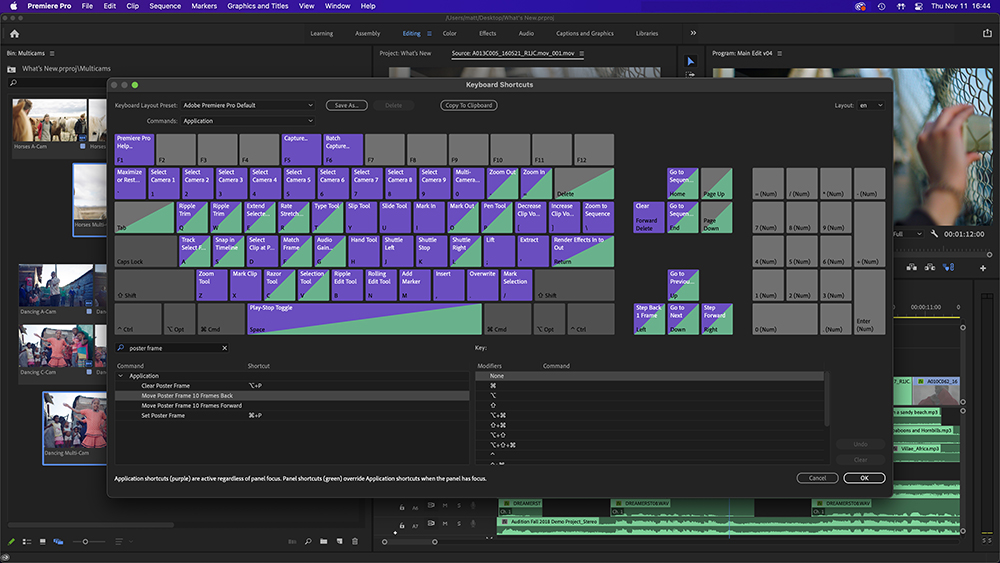This screenshot has width=1000, height=563.
Task: Select Move Poster Frame 10 Frames Forward row
Action: click(x=292, y=406)
